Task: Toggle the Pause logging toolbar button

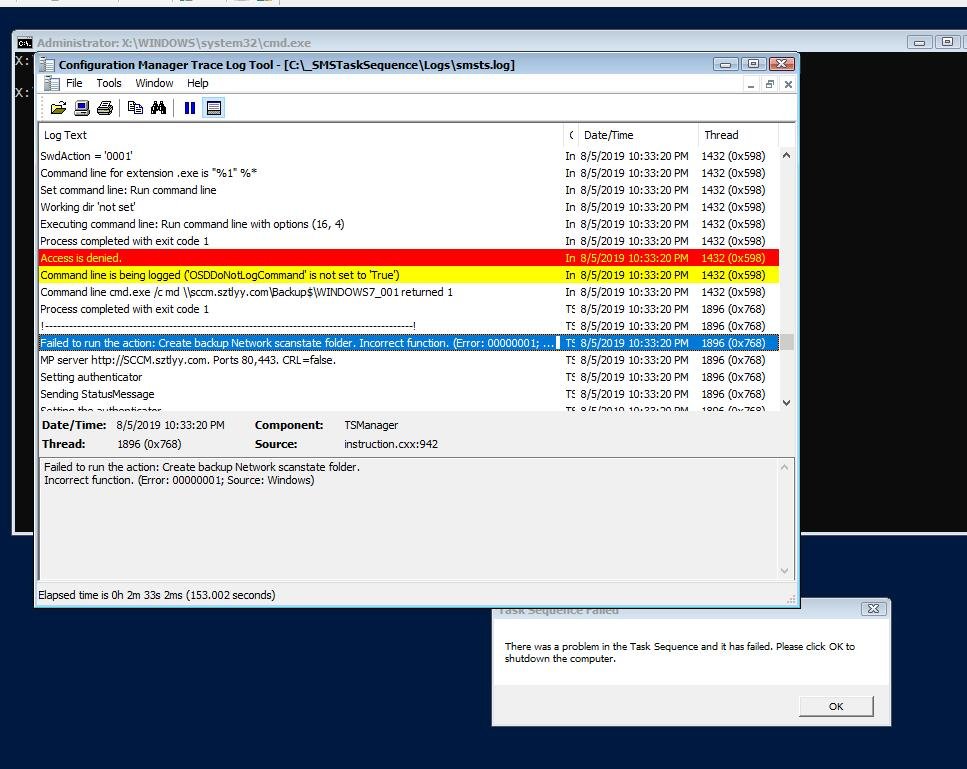Action: [x=190, y=108]
